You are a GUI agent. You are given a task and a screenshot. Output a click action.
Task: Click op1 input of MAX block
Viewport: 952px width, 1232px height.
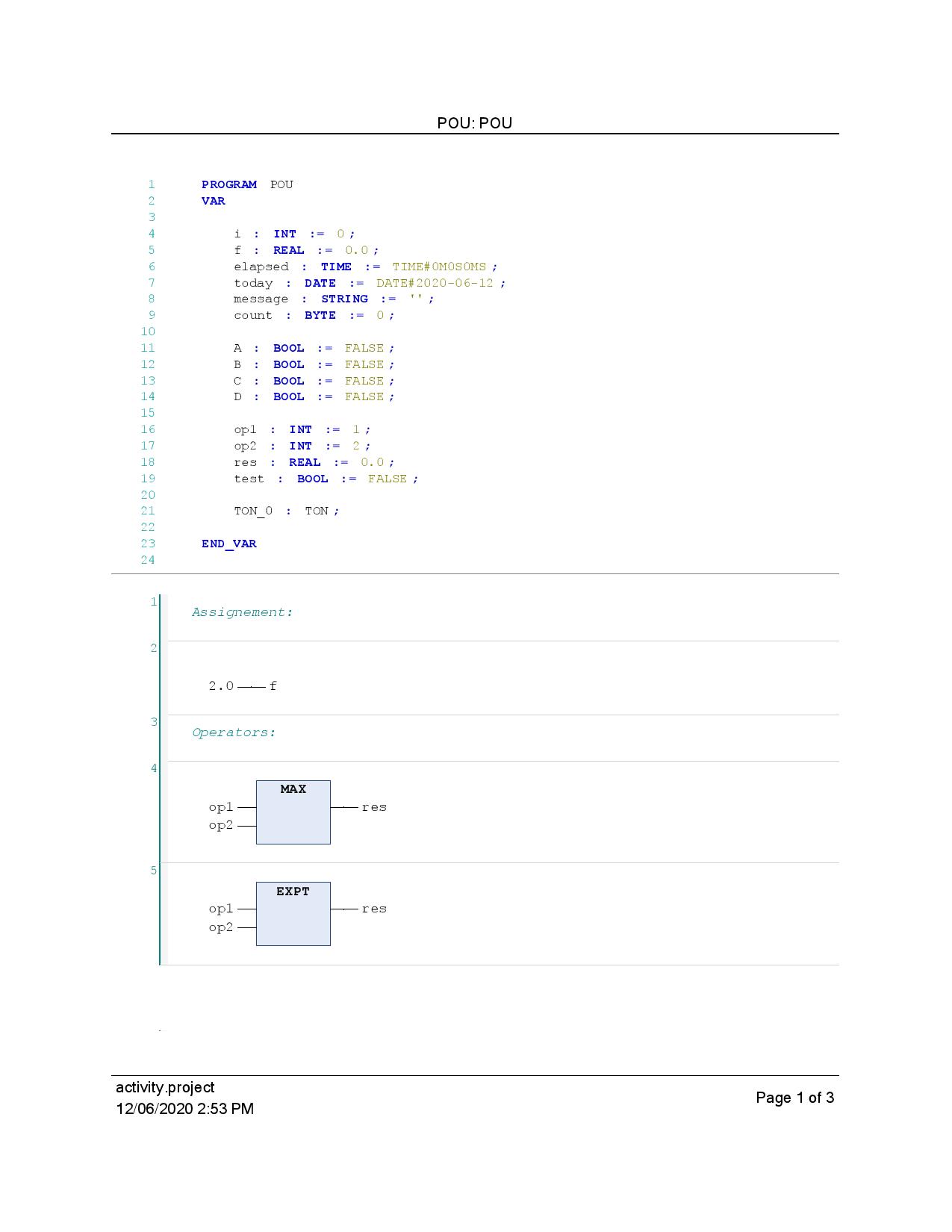[x=221, y=807]
